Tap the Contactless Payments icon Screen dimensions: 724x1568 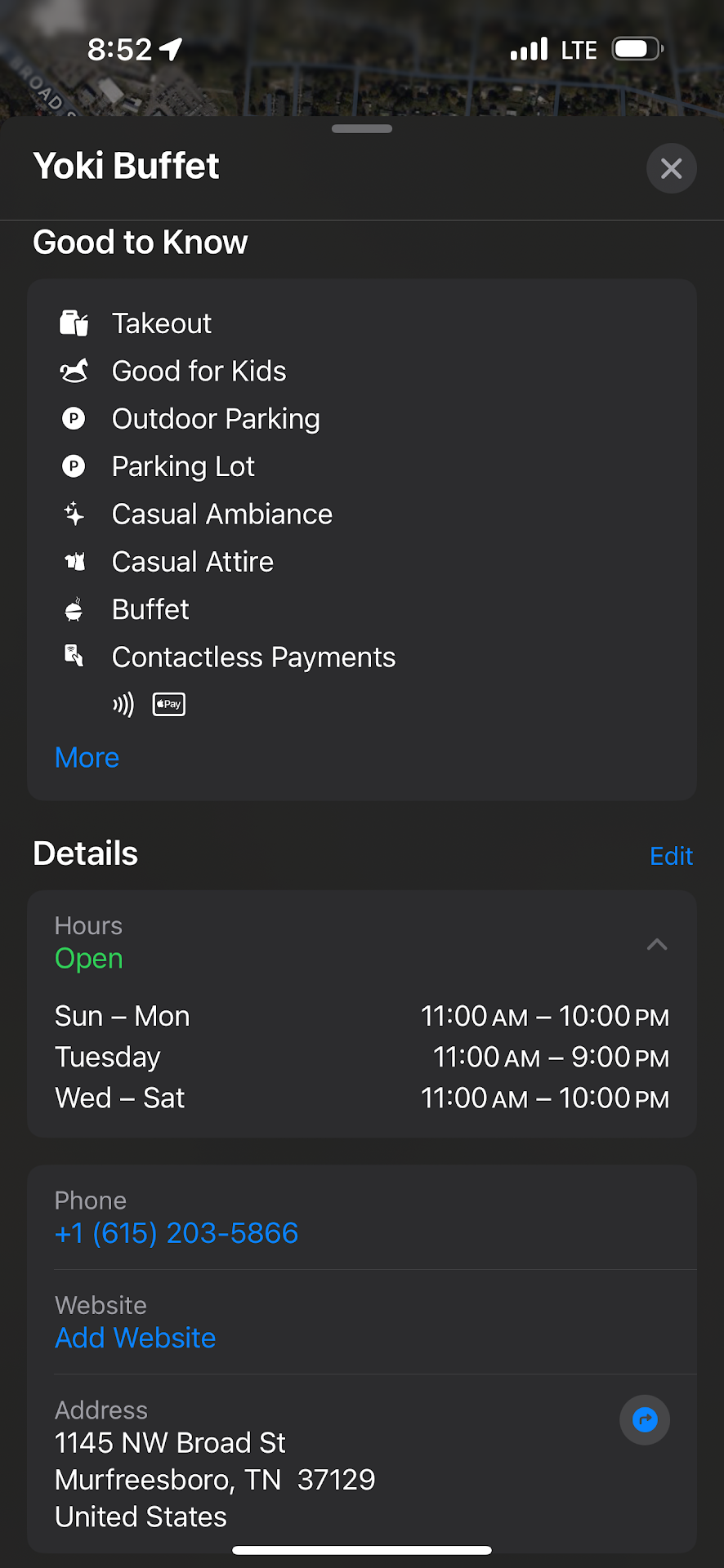tap(74, 656)
